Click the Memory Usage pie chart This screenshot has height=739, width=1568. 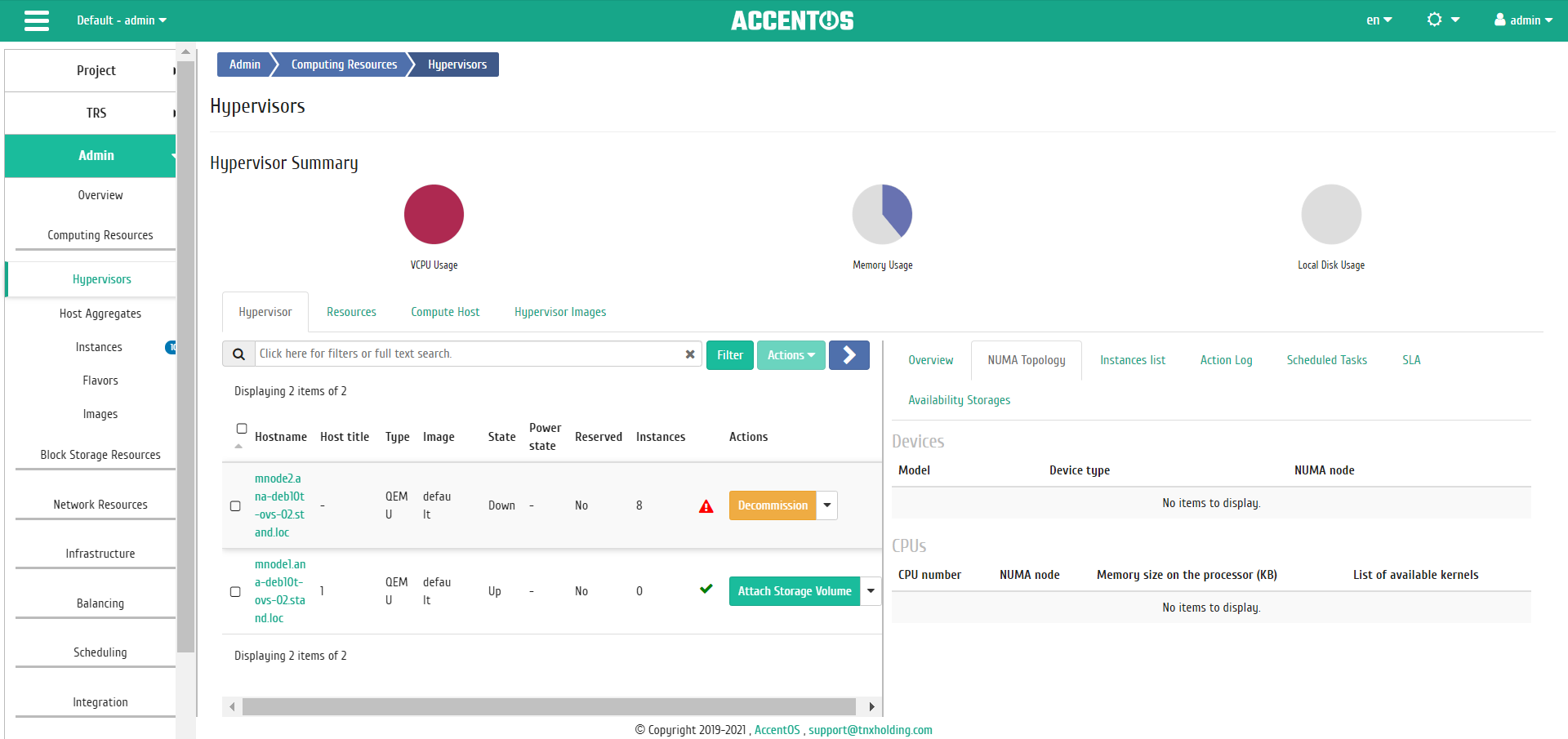click(x=882, y=215)
